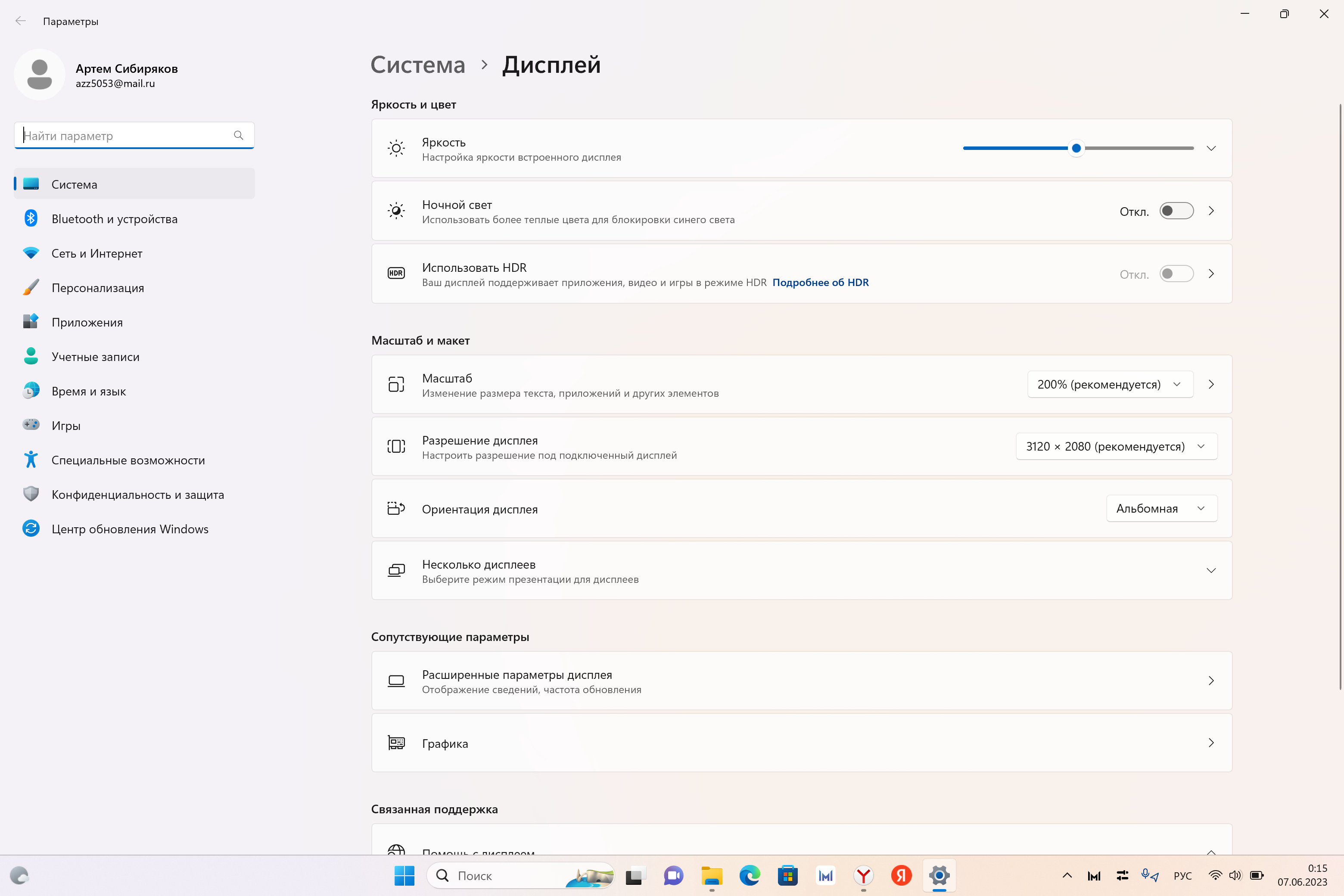Click the Центр обновления Windows icon
This screenshot has width=1344, height=896.
pos(31,529)
